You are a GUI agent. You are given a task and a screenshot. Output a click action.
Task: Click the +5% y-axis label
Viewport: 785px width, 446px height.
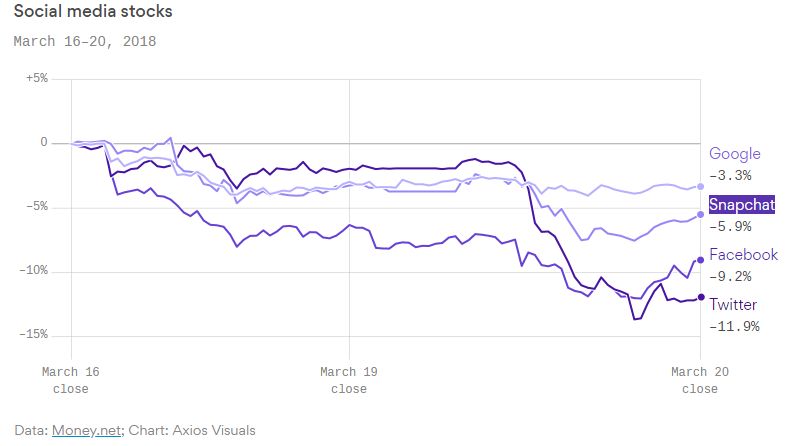[35, 78]
